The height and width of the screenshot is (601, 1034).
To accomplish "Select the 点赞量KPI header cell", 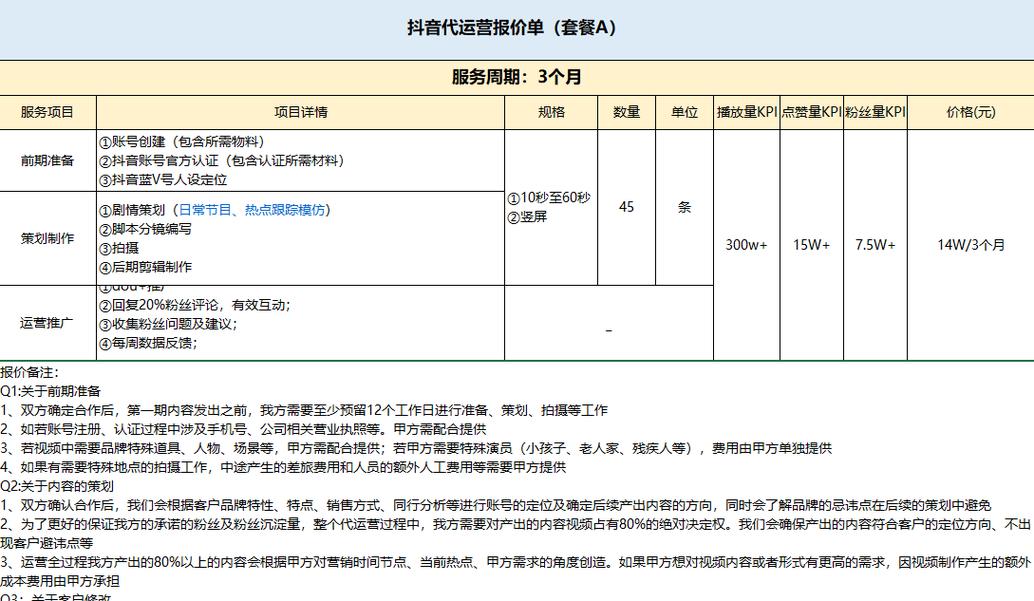I will point(812,112).
